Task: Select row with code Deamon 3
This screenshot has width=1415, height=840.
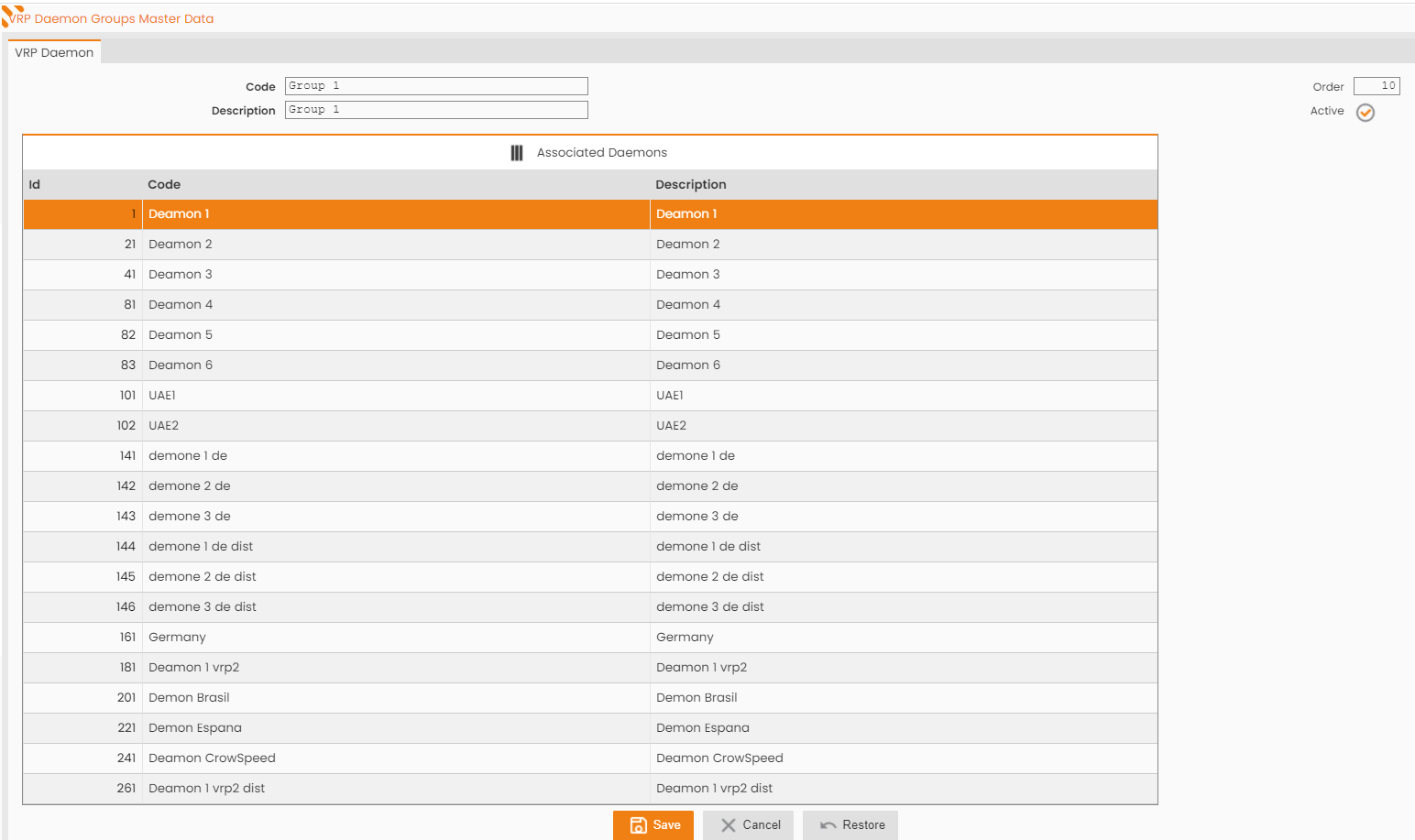Action: [x=590, y=275]
